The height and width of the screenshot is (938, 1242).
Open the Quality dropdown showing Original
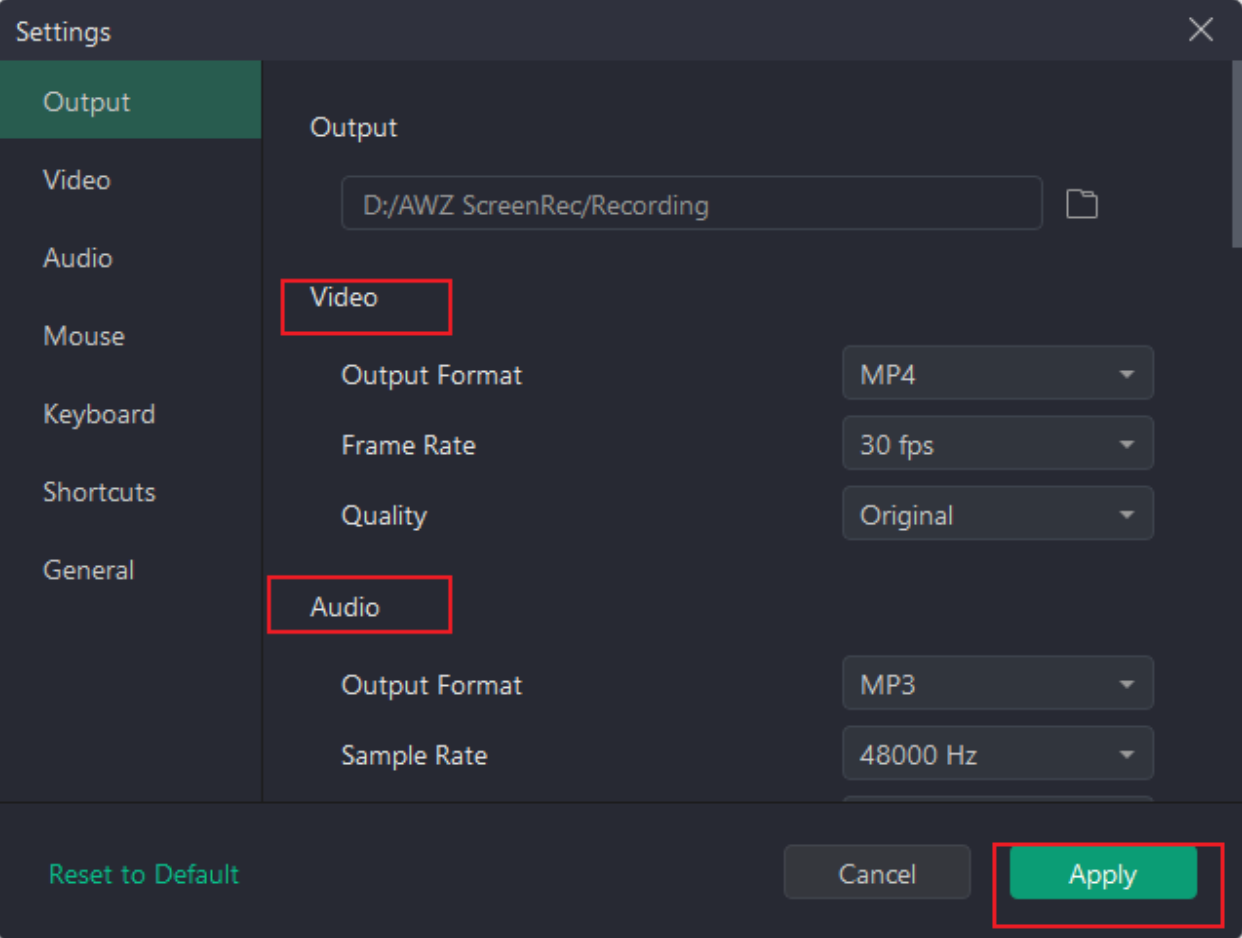[997, 513]
